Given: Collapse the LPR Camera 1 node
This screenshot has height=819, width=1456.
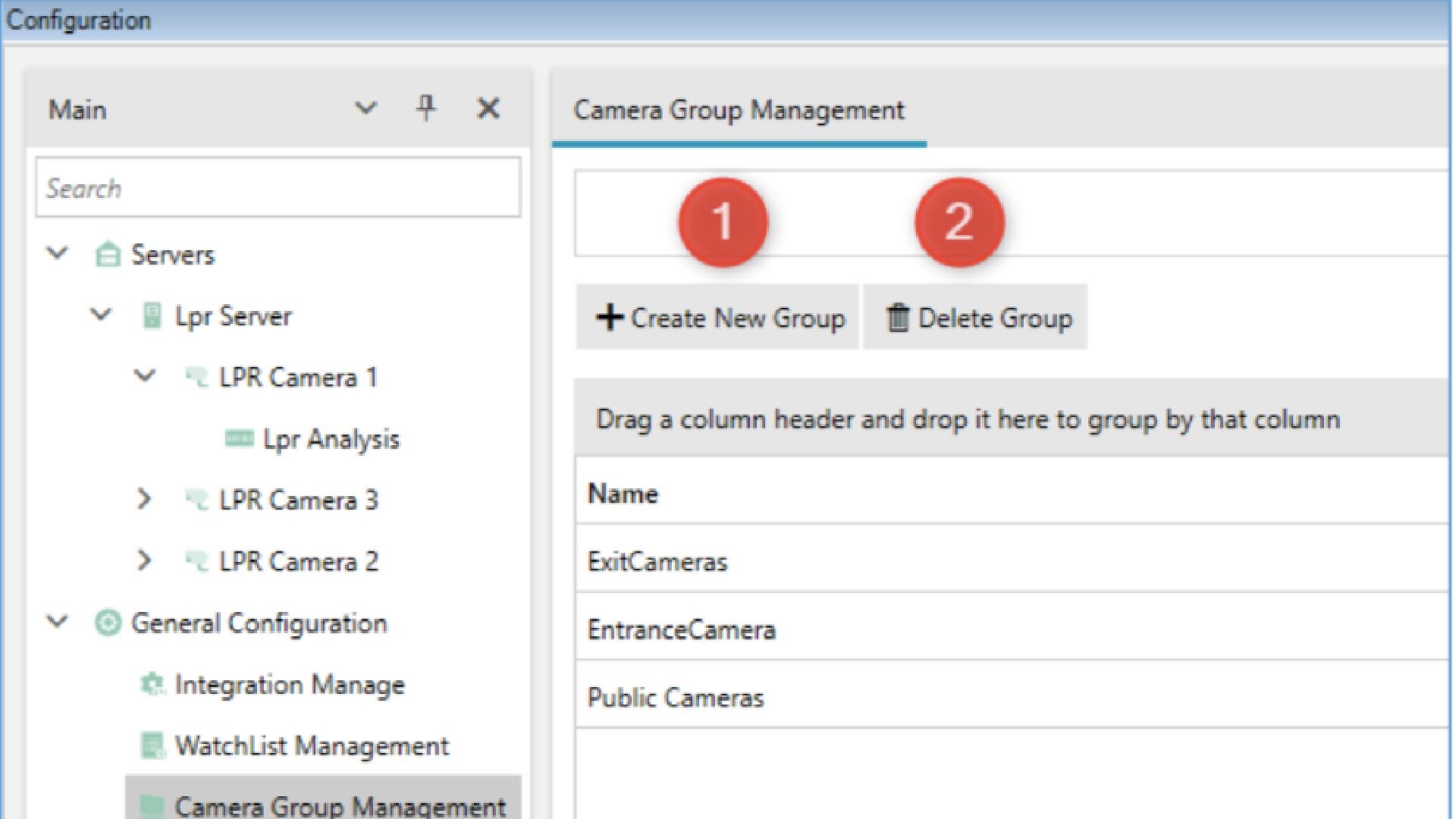Looking at the screenshot, I should tap(145, 375).
